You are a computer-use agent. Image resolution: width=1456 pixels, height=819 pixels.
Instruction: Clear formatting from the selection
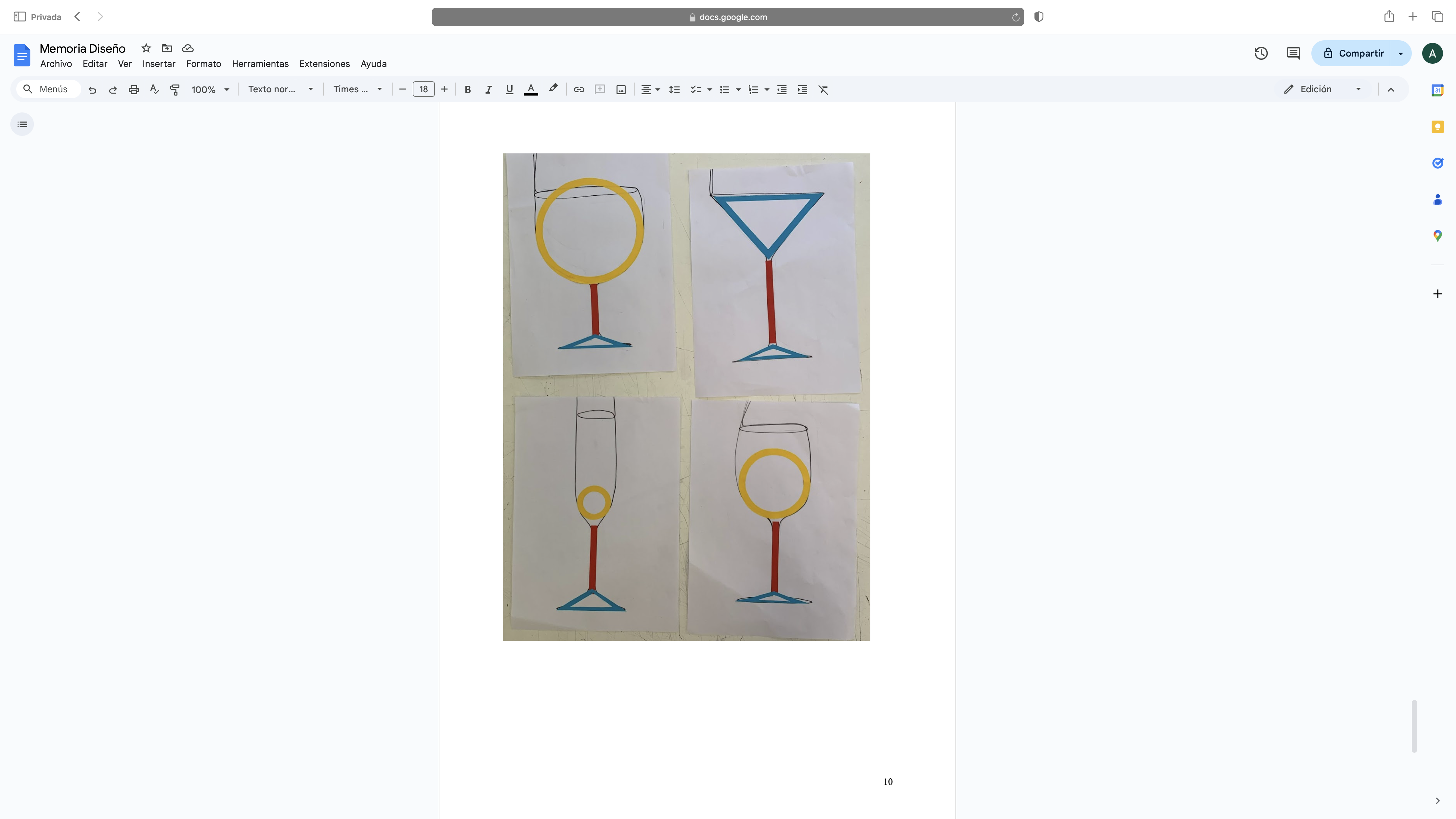824,89
